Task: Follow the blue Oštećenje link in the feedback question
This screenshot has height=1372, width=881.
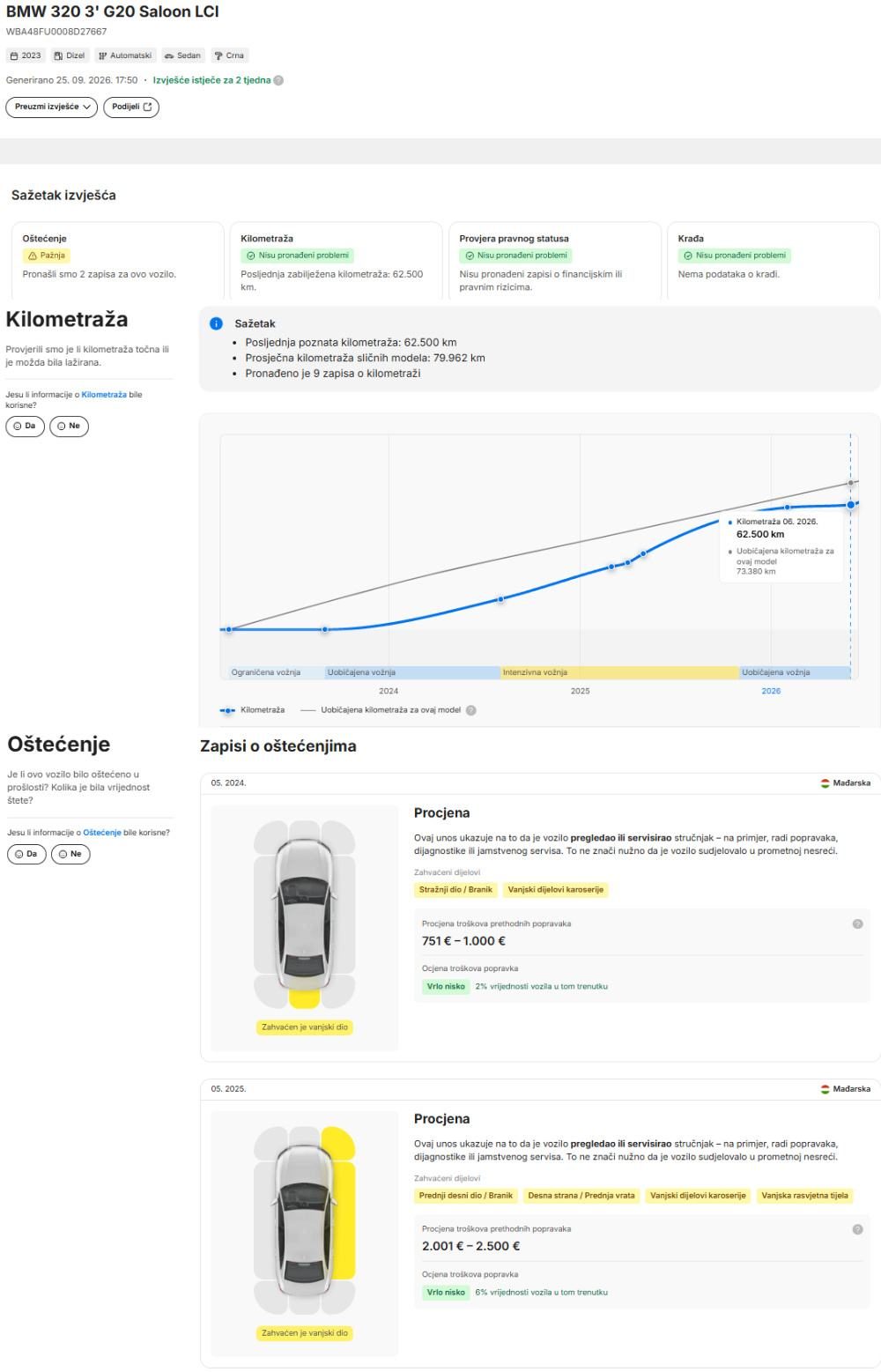Action: 102,833
